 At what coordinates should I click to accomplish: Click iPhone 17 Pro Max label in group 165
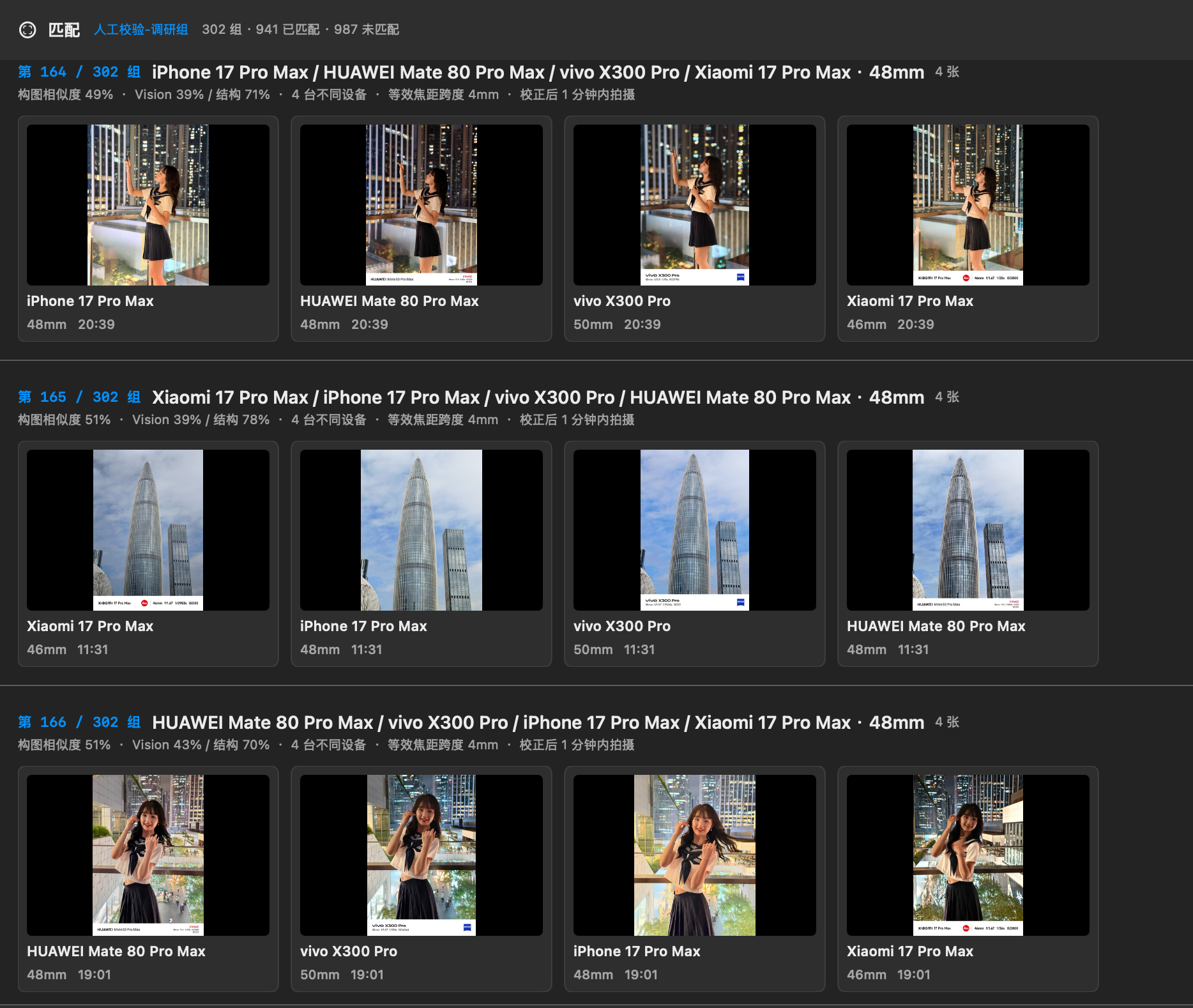click(x=363, y=626)
